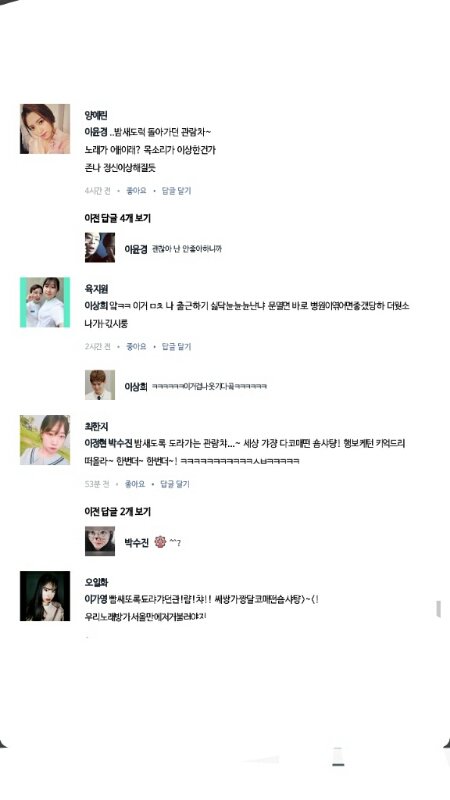This screenshot has width=450, height=800.
Task: Expand 이전 답글 2개 보기
Action: pyautogui.click(x=117, y=512)
